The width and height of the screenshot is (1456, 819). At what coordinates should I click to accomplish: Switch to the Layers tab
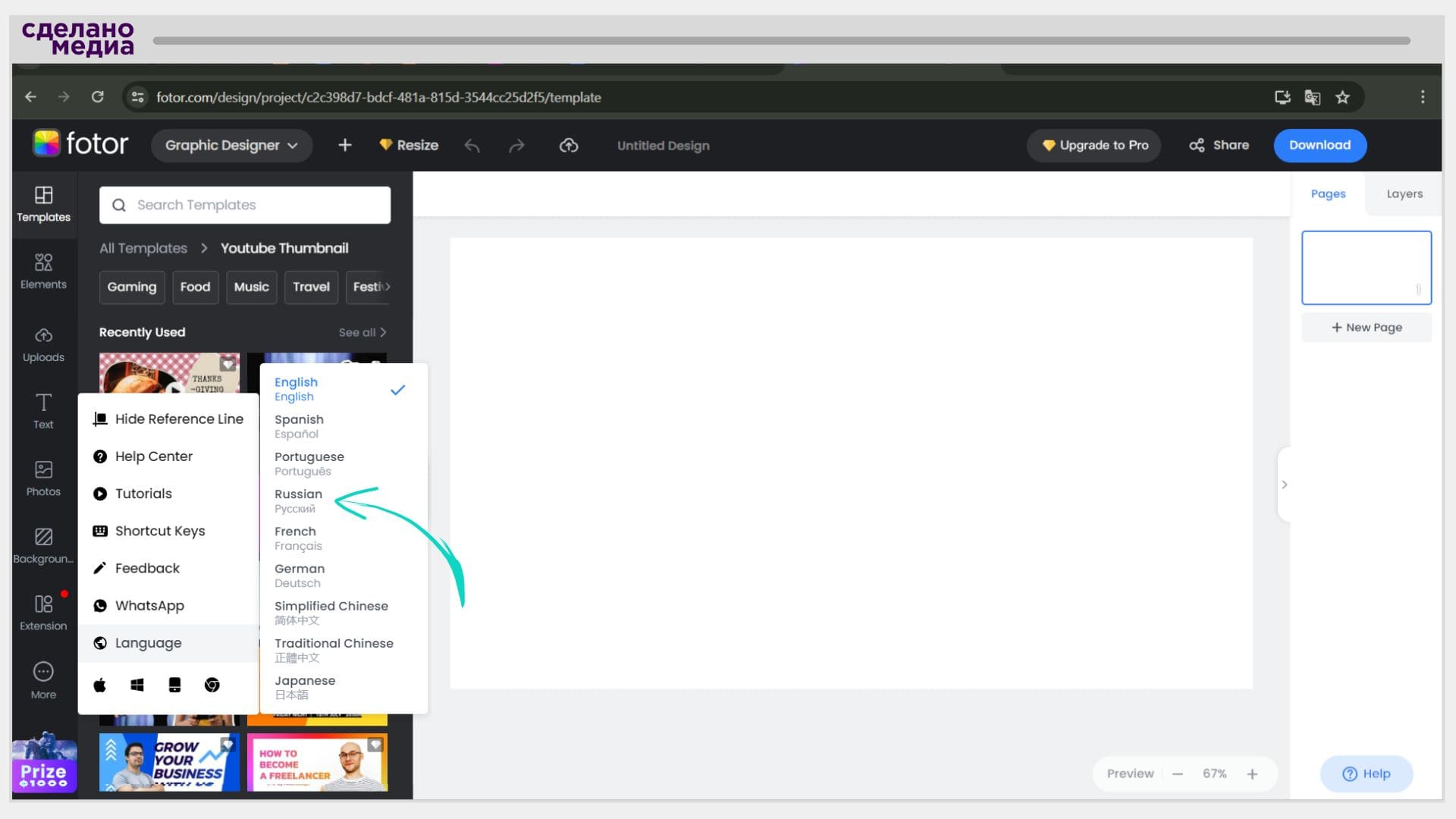tap(1404, 194)
